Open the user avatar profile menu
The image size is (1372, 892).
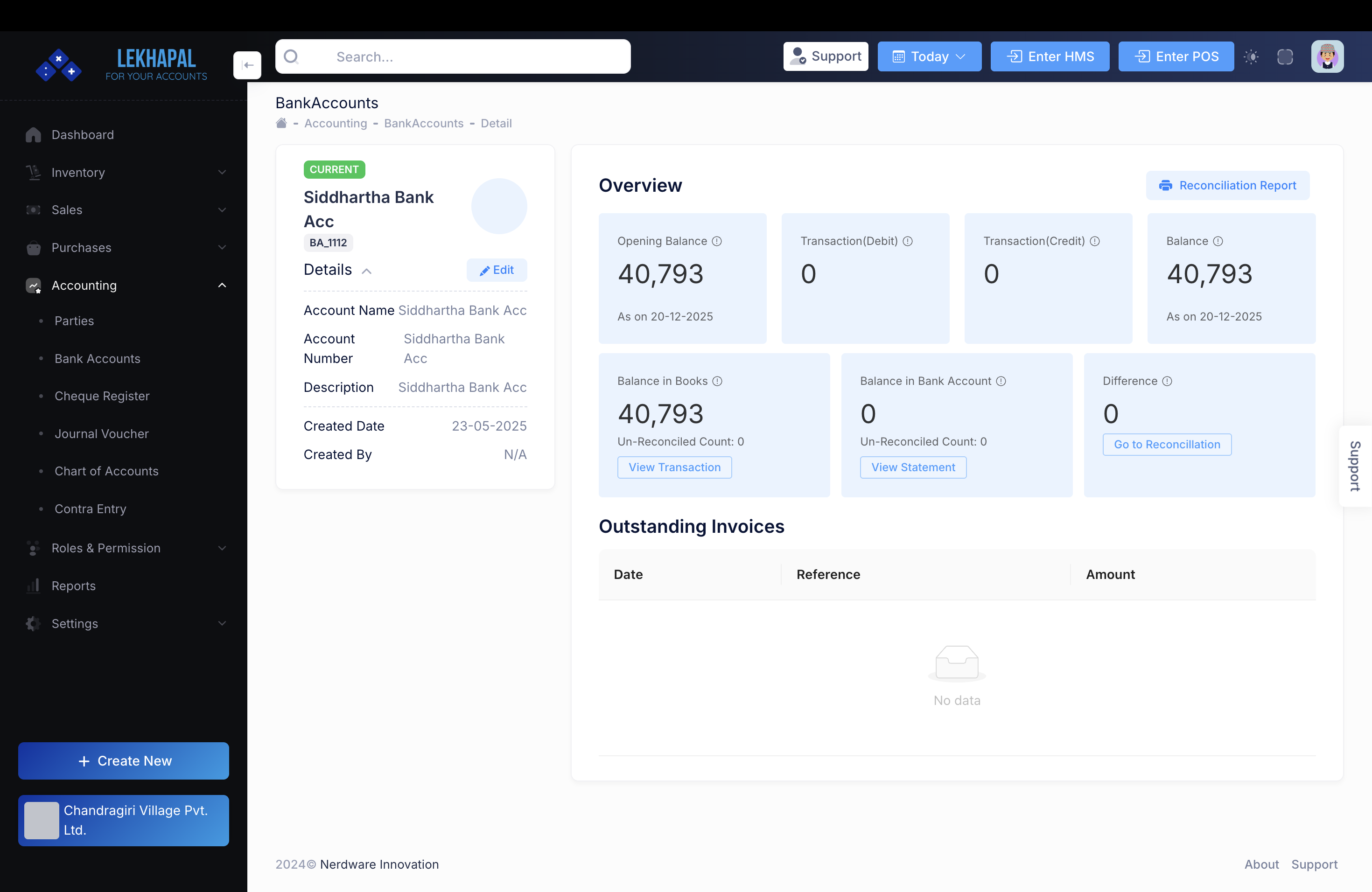tap(1327, 56)
